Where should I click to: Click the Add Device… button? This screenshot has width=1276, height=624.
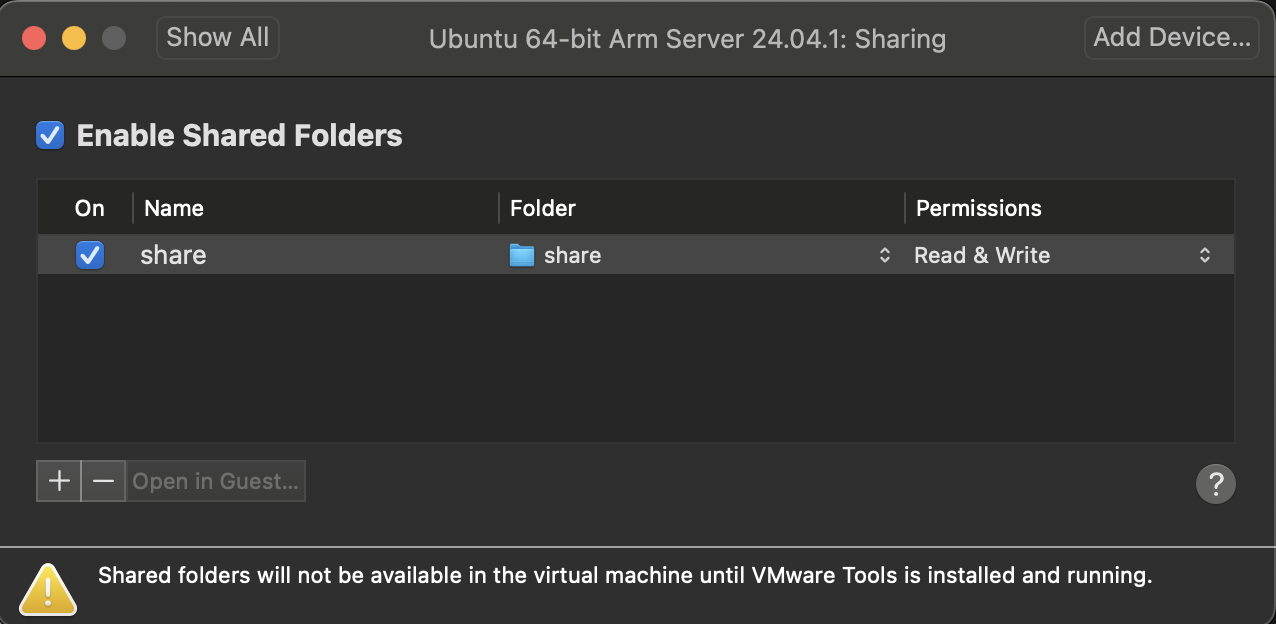(x=1170, y=37)
